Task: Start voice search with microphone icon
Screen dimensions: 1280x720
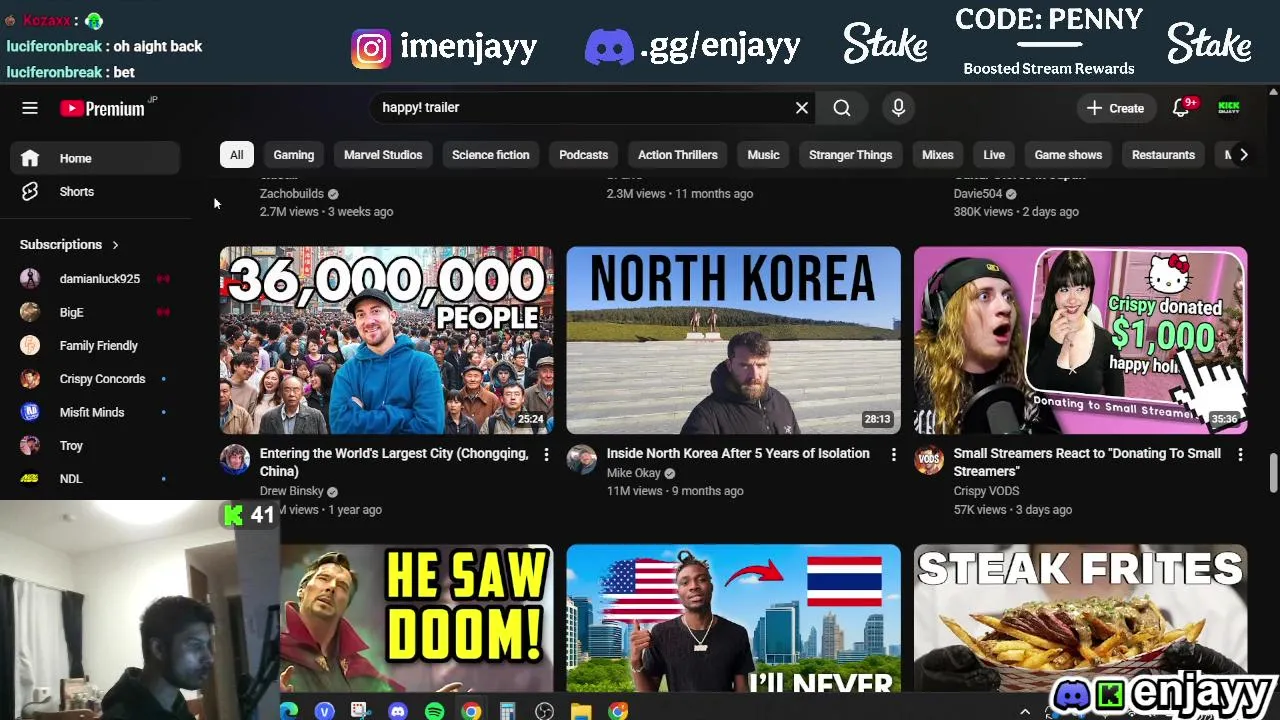Action: [898, 108]
